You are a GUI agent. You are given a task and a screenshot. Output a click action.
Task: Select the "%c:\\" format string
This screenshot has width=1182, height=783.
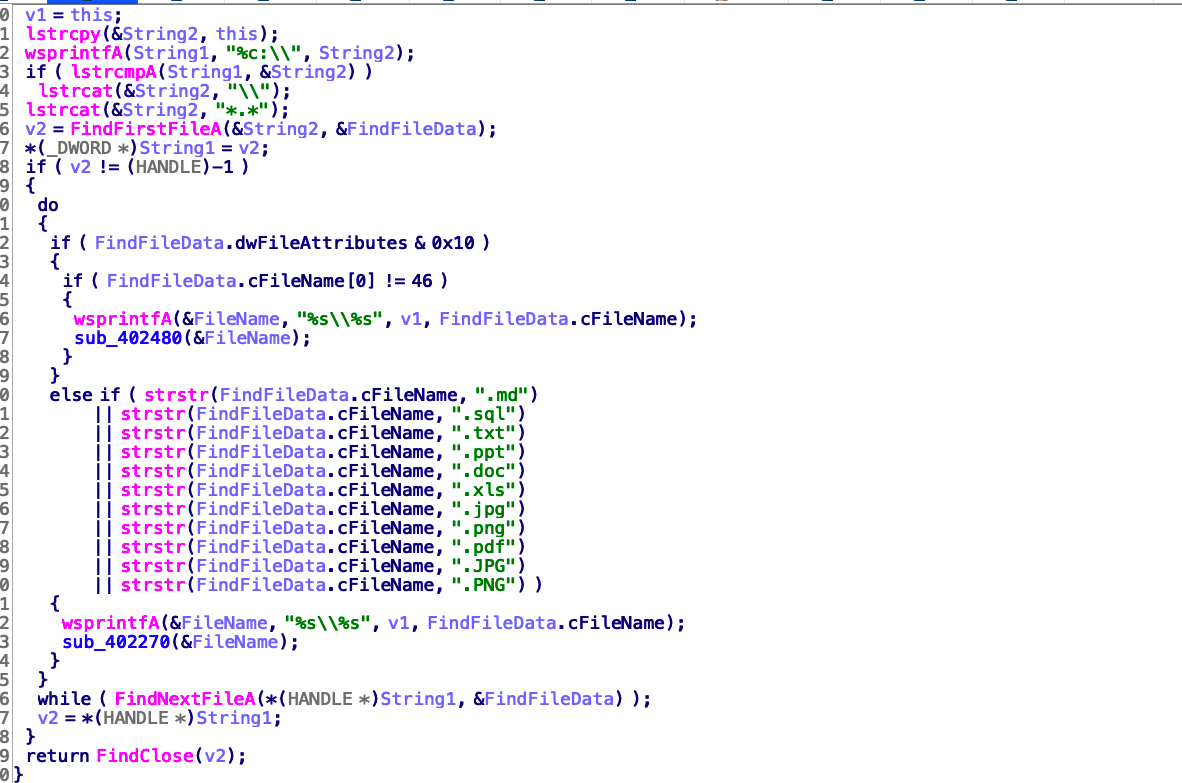click(x=266, y=54)
